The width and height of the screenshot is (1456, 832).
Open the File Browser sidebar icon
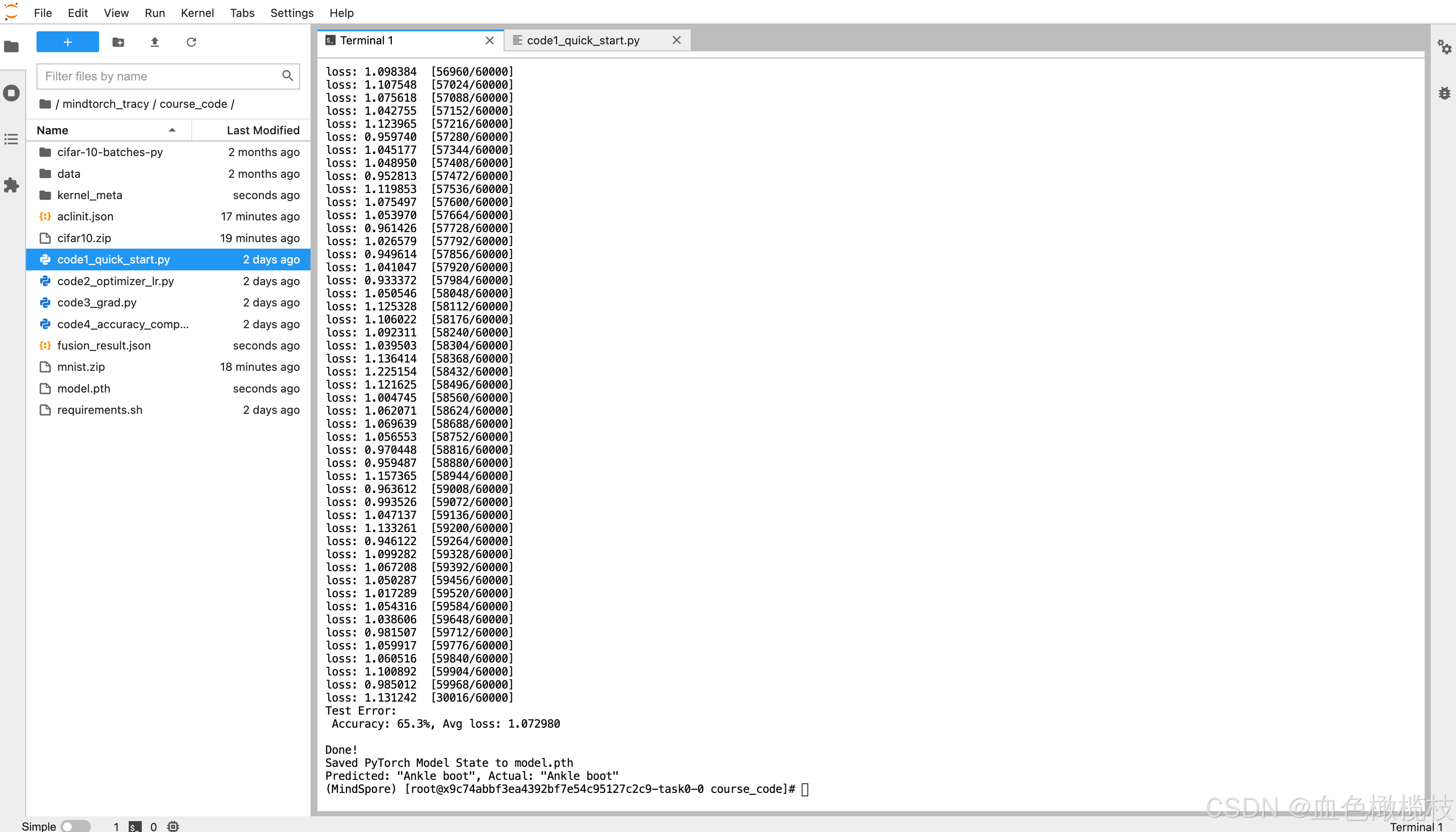click(x=11, y=47)
